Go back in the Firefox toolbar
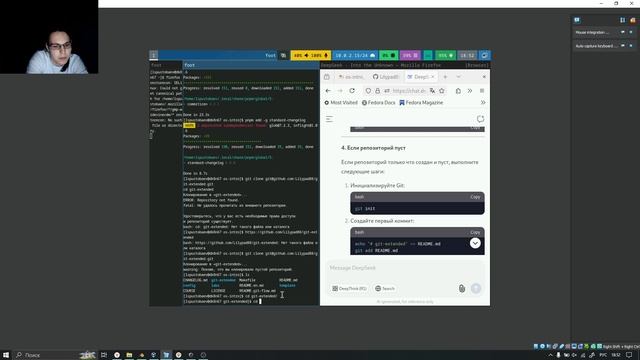The width and height of the screenshot is (640, 360). 328,91
